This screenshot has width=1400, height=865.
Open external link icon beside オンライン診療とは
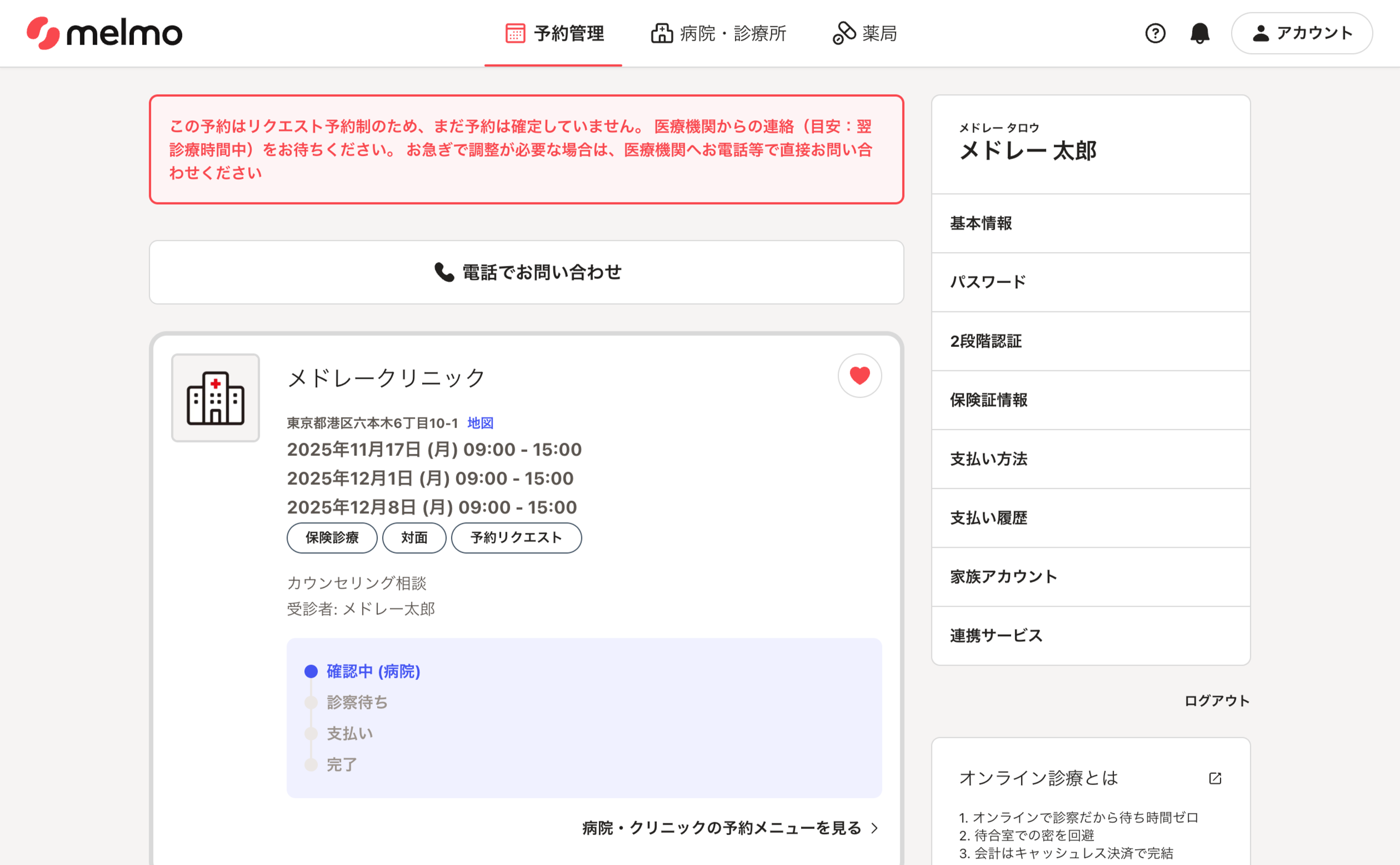pyautogui.click(x=1215, y=778)
